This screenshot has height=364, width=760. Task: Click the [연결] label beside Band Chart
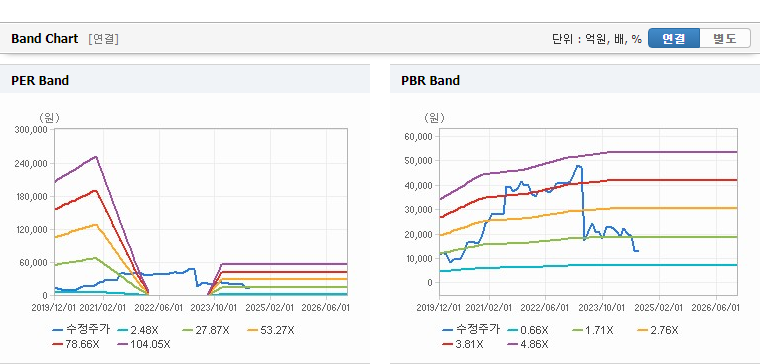tap(103, 39)
